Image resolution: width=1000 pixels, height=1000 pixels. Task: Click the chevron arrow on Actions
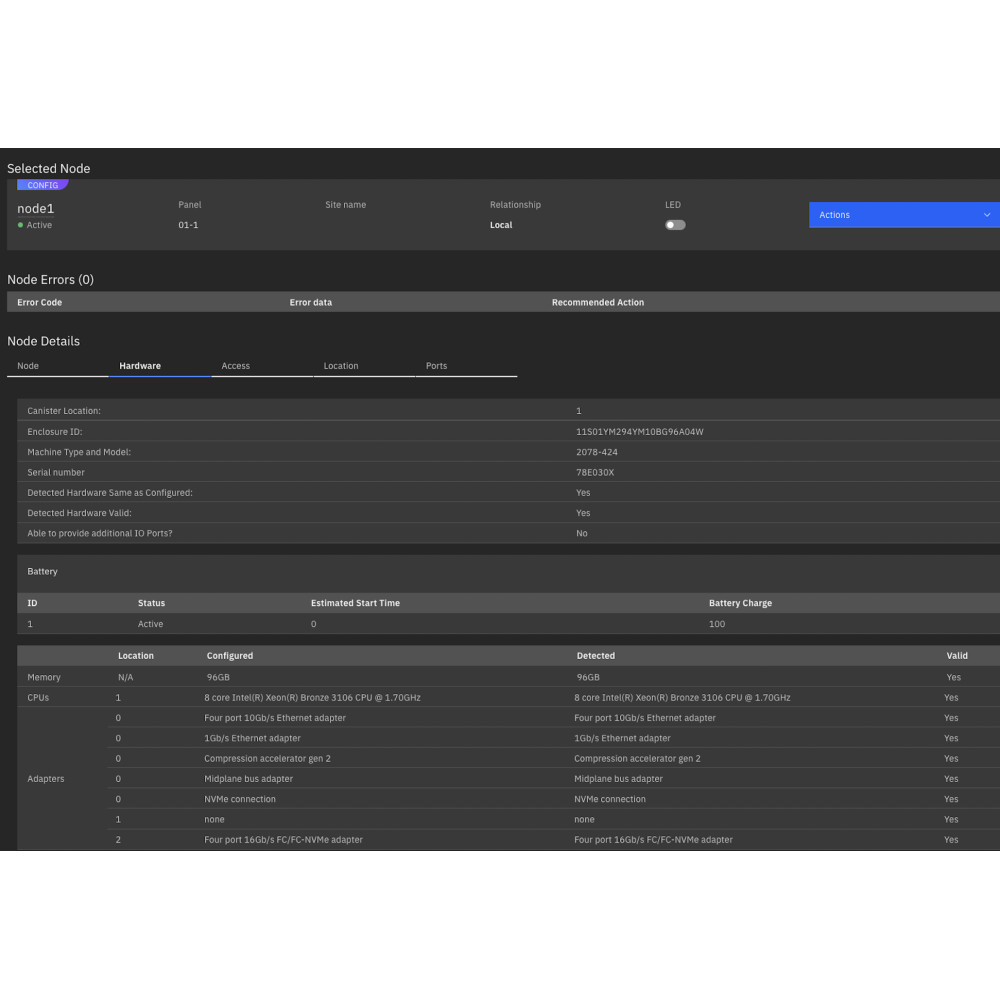coord(986,215)
